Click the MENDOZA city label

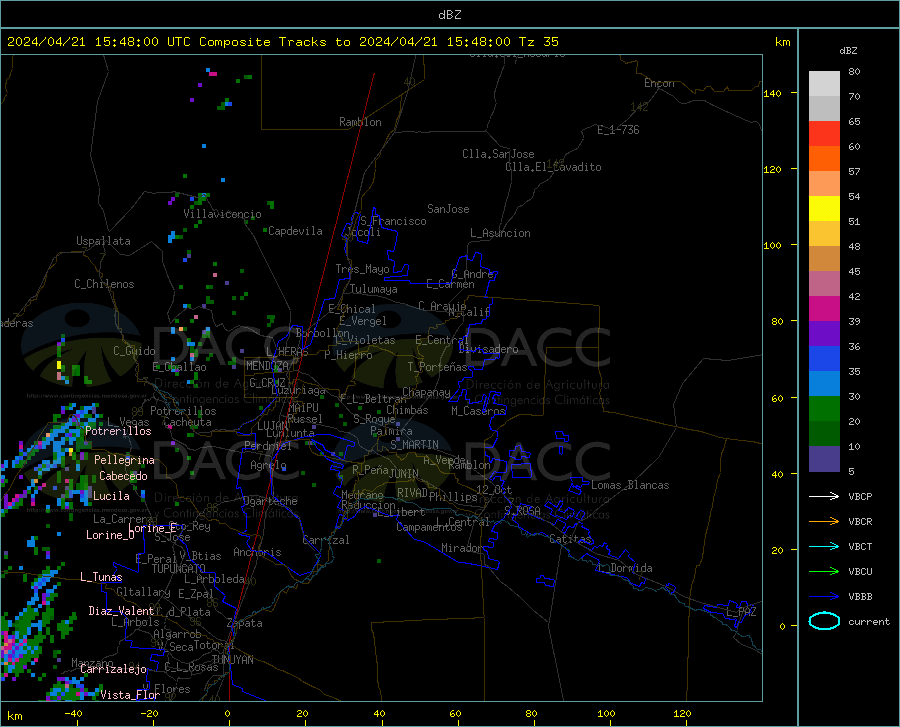click(x=267, y=366)
